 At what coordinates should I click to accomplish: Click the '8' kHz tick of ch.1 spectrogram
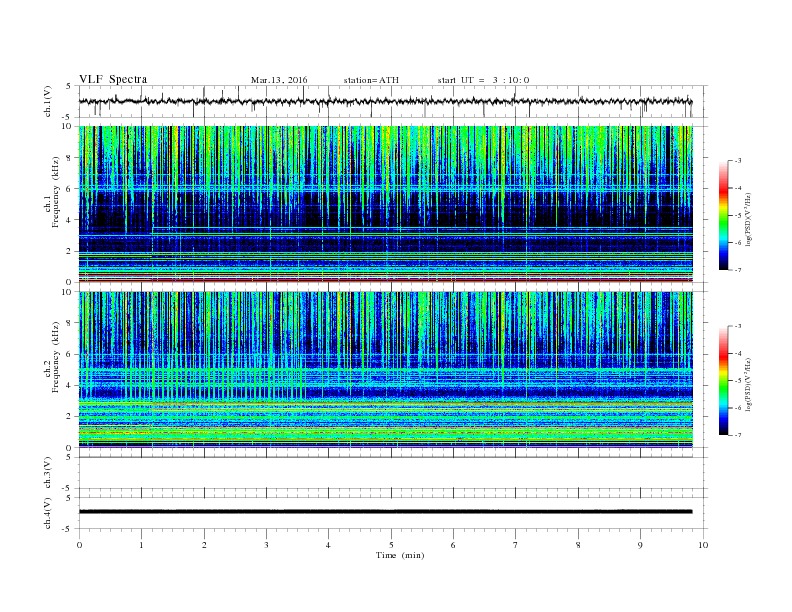pos(70,158)
